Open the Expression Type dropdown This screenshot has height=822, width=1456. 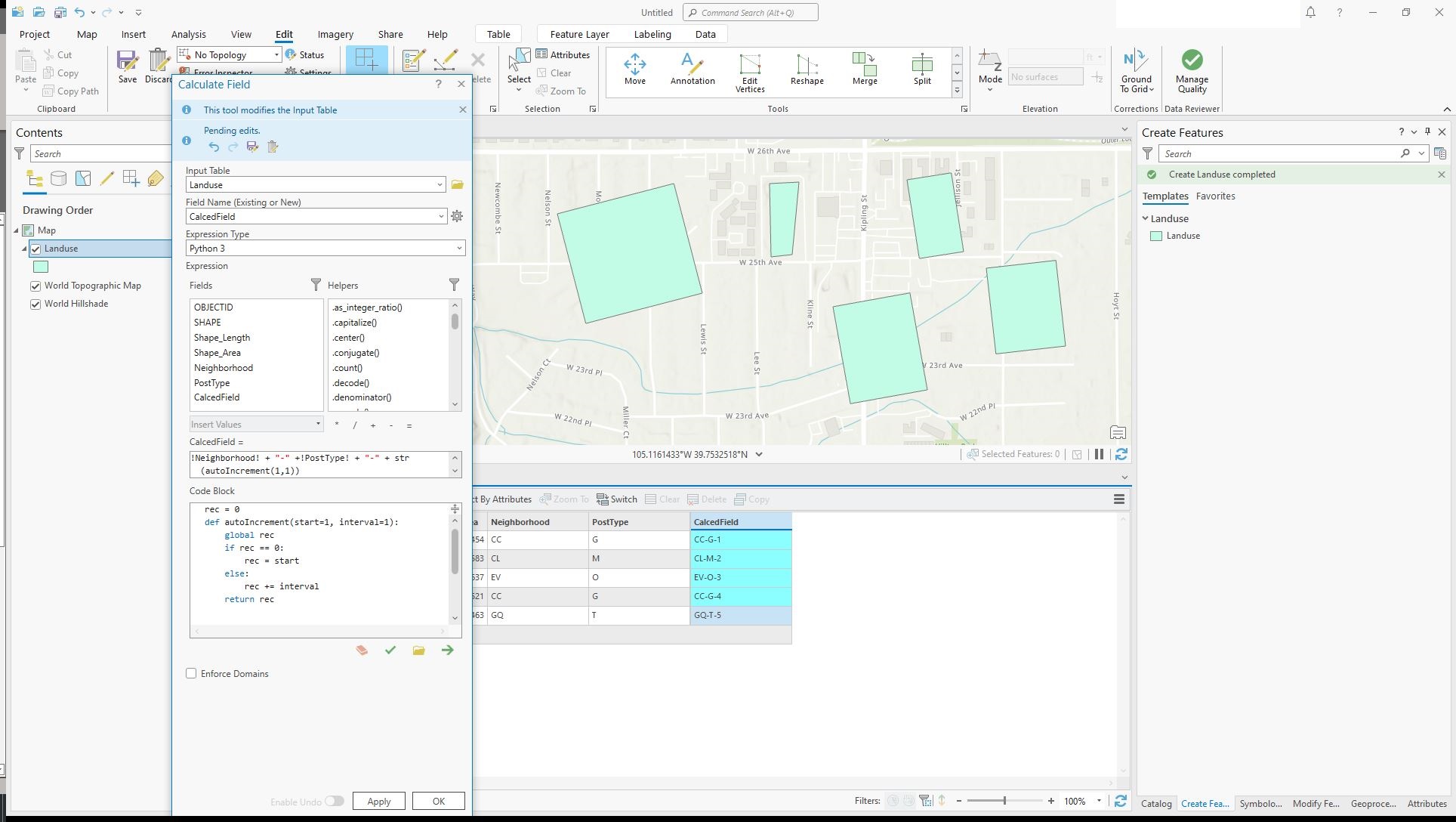(x=459, y=248)
